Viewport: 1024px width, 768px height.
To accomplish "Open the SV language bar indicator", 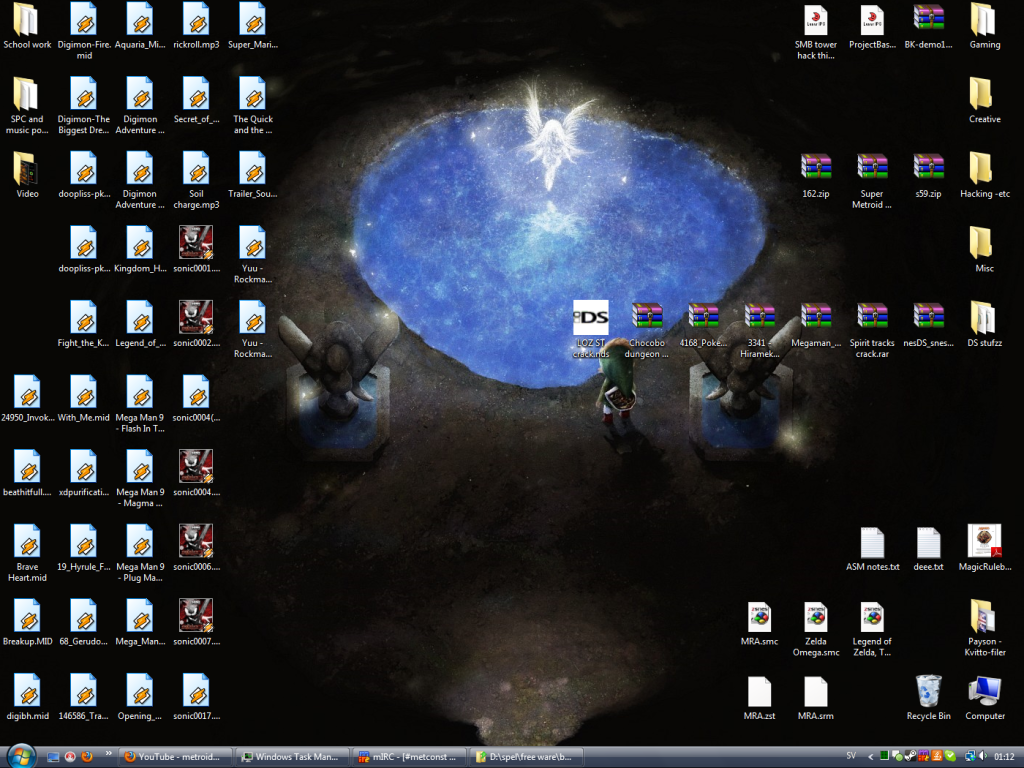I will tap(851, 757).
